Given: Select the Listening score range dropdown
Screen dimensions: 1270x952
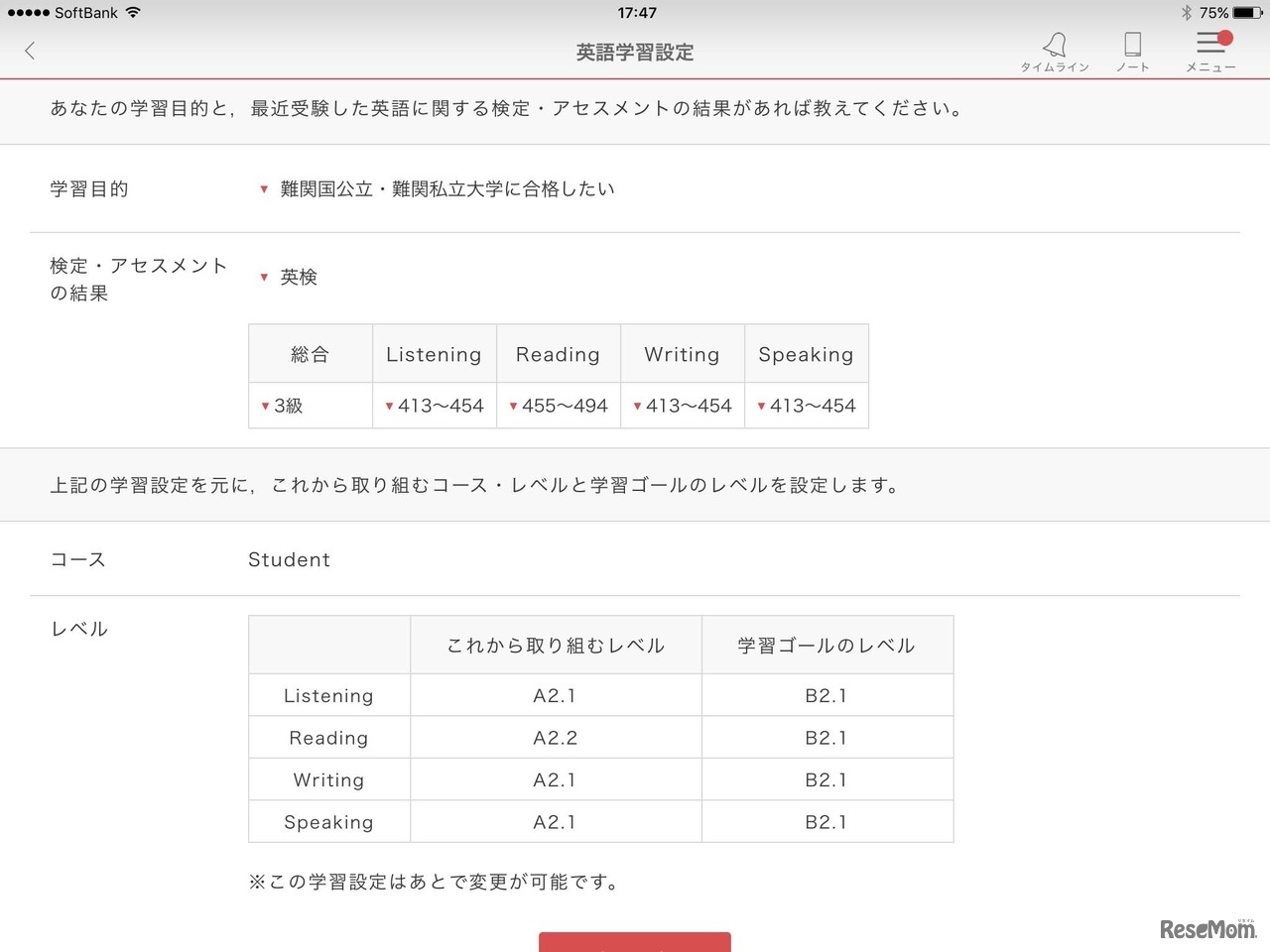Looking at the screenshot, I should [x=435, y=406].
